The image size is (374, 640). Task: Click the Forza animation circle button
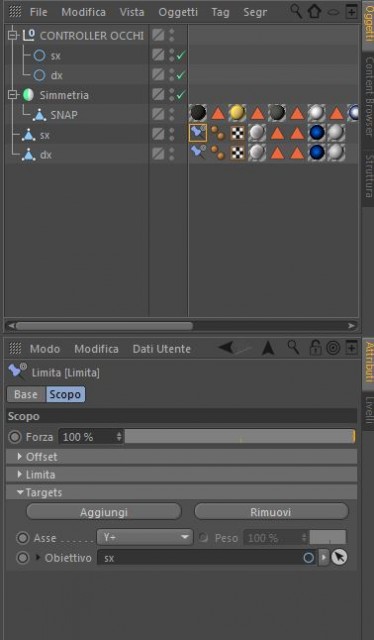tap(15, 437)
